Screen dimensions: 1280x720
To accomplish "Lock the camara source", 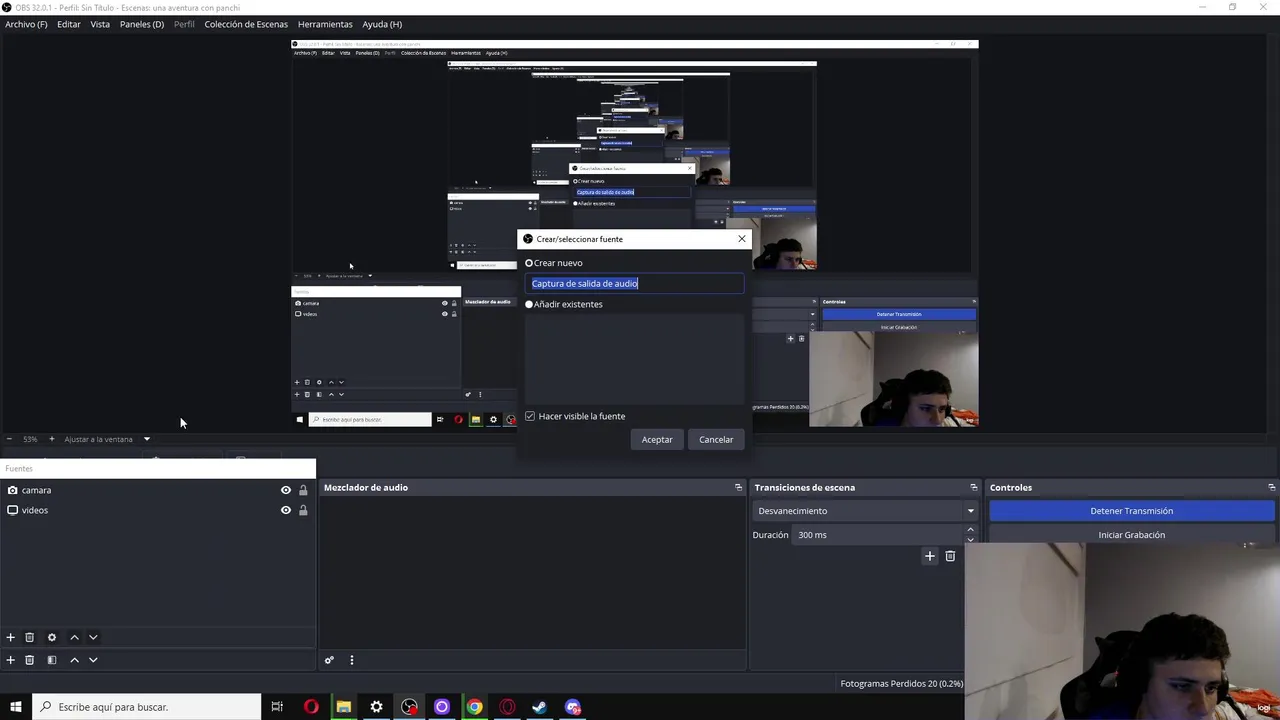I will click(303, 490).
